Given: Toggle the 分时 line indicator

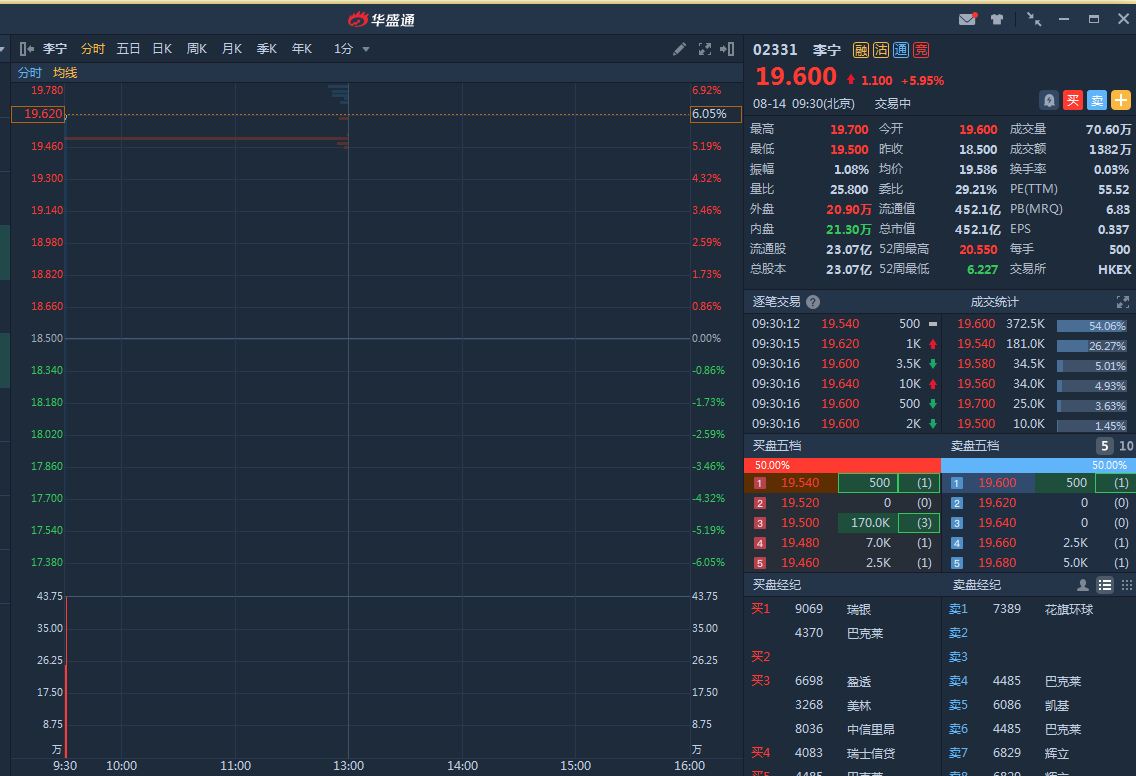Looking at the screenshot, I should coord(30,72).
